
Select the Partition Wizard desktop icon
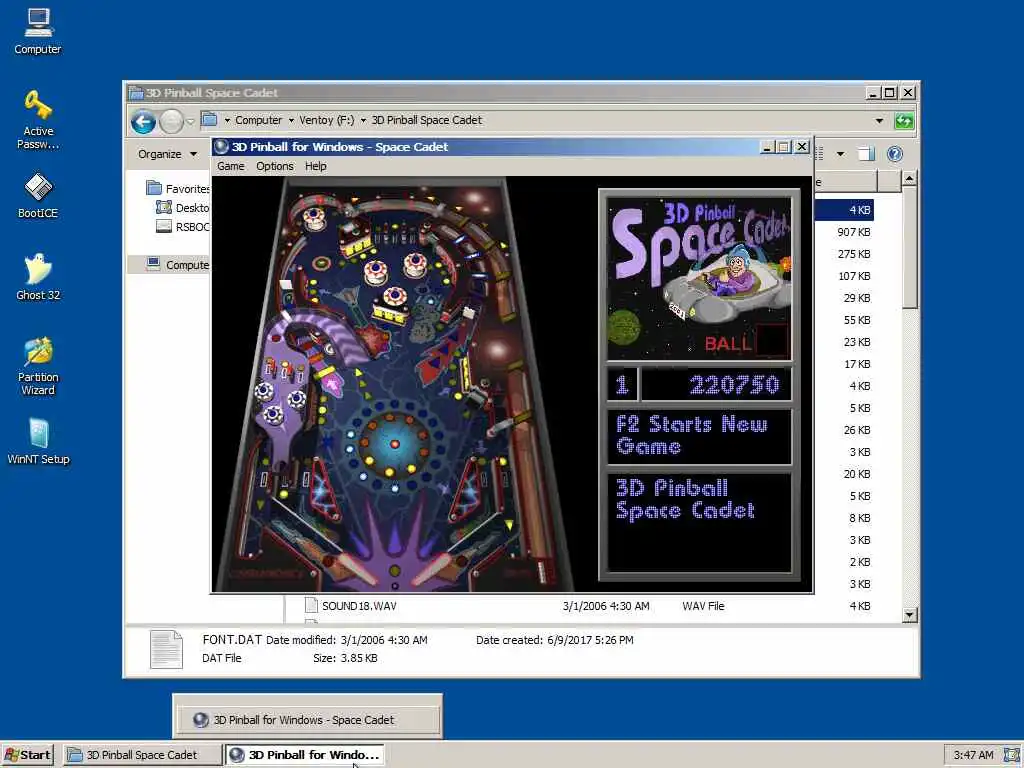point(38,366)
